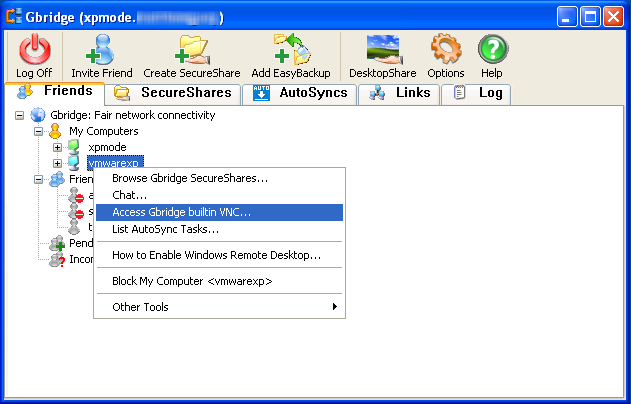Click the Friends group icon in tree
The image size is (631, 404).
coord(56,179)
